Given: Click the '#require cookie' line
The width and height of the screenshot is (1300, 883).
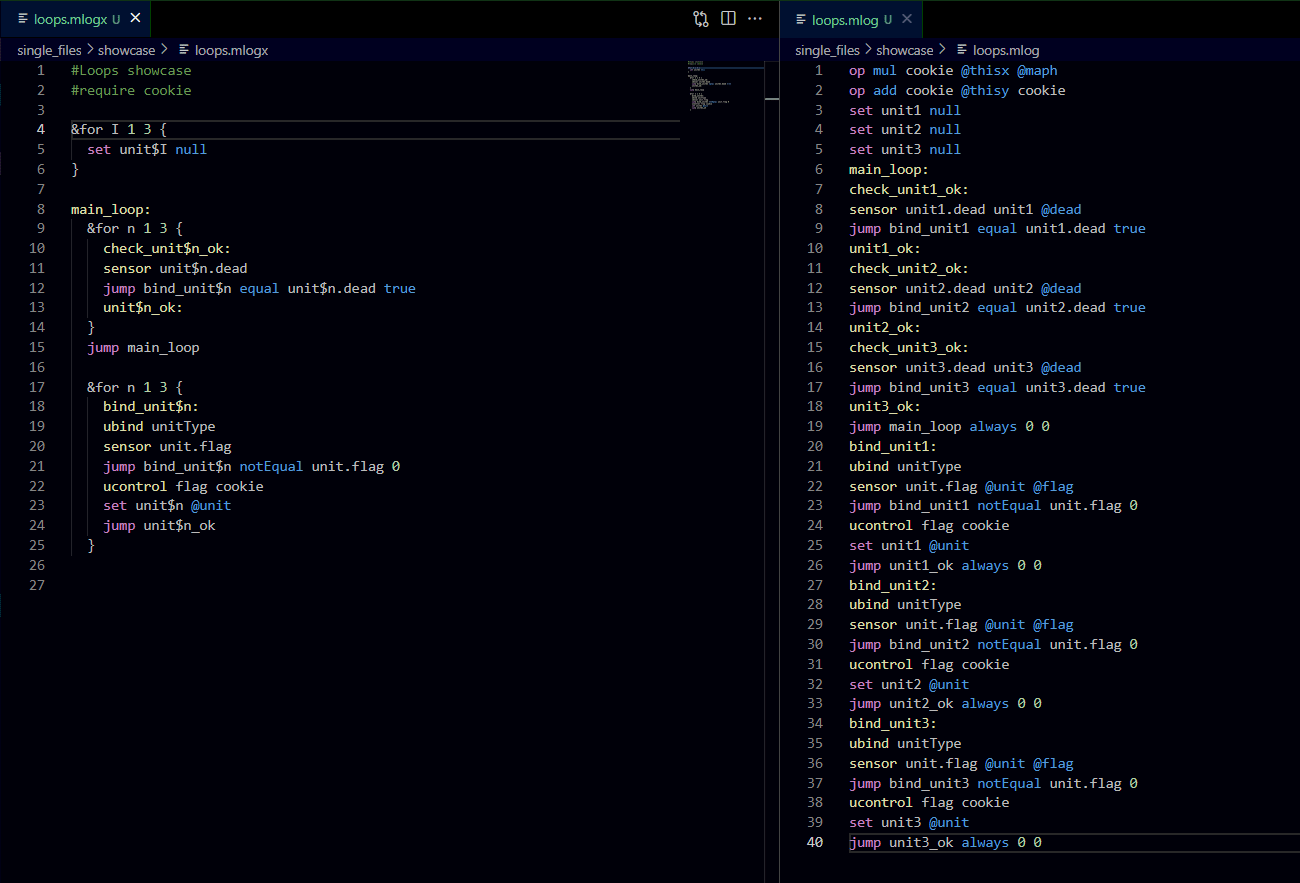Looking at the screenshot, I should click(x=131, y=90).
